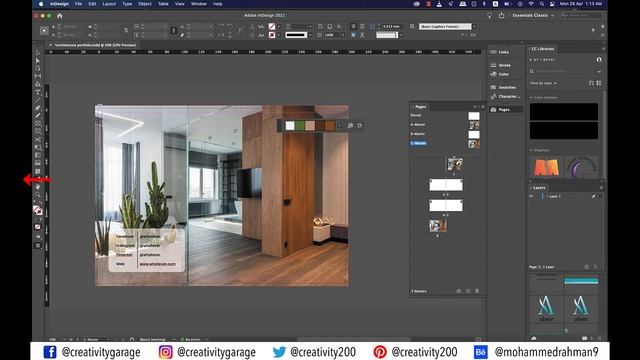Screen dimensions: 640x360
Task: Open the Pages panel options menu
Action: point(483,107)
